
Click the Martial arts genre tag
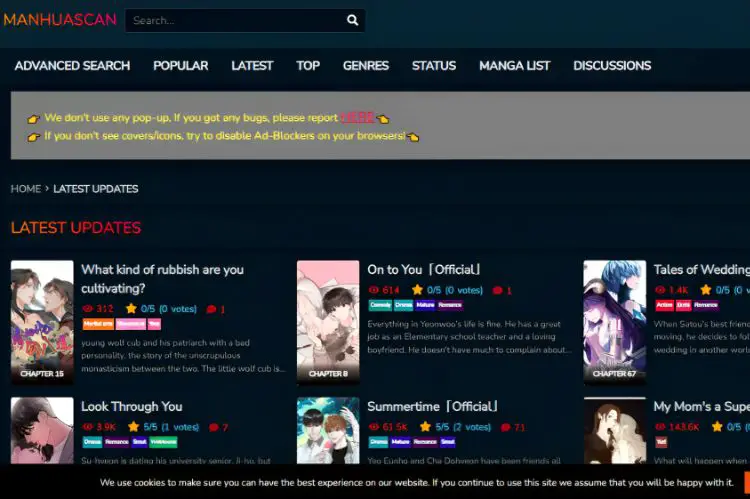(98, 324)
